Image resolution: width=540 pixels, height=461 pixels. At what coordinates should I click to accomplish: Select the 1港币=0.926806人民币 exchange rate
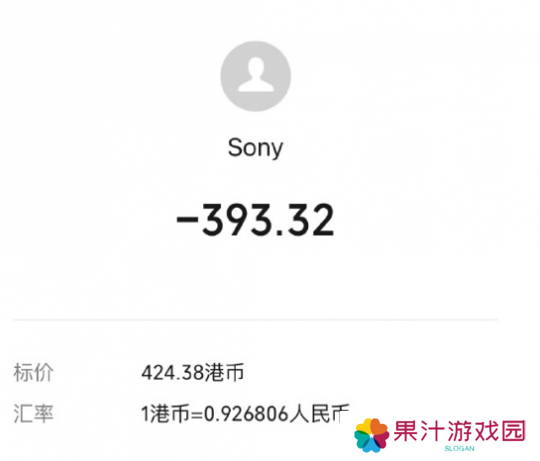click(x=246, y=413)
